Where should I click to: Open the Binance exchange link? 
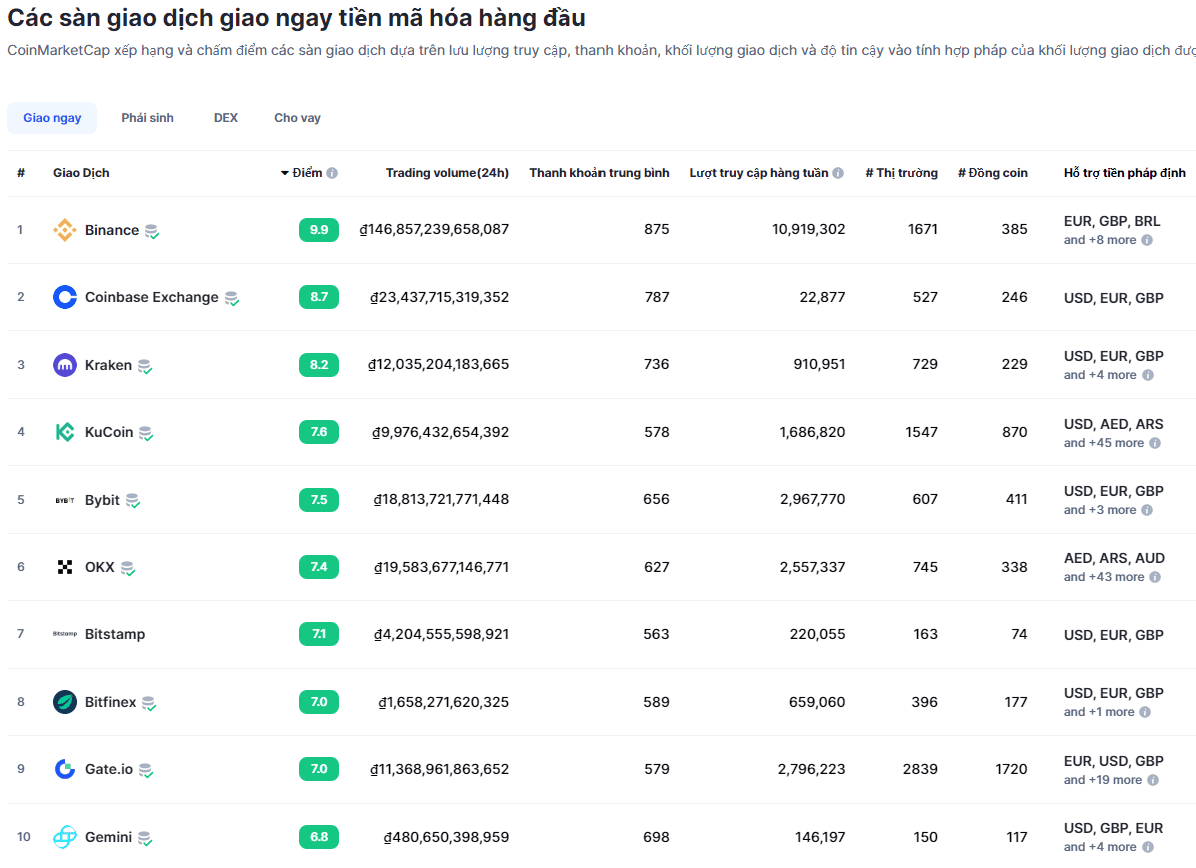point(112,230)
